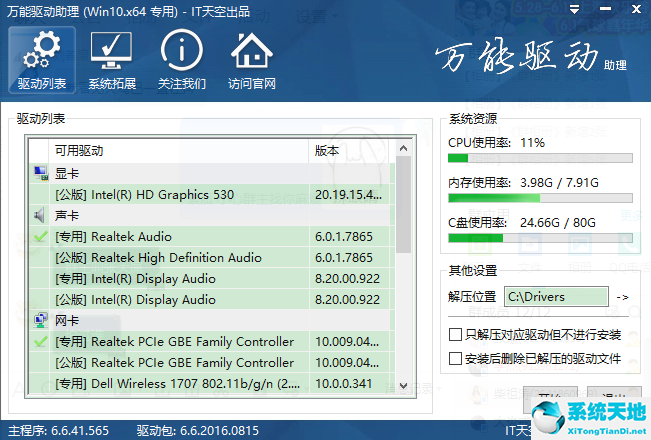Viewport: 651px width, 440px height.
Task: Uncheck [专用] Realtek PCIe GBE Family Controller checkmark
Action: pyautogui.click(x=41, y=341)
